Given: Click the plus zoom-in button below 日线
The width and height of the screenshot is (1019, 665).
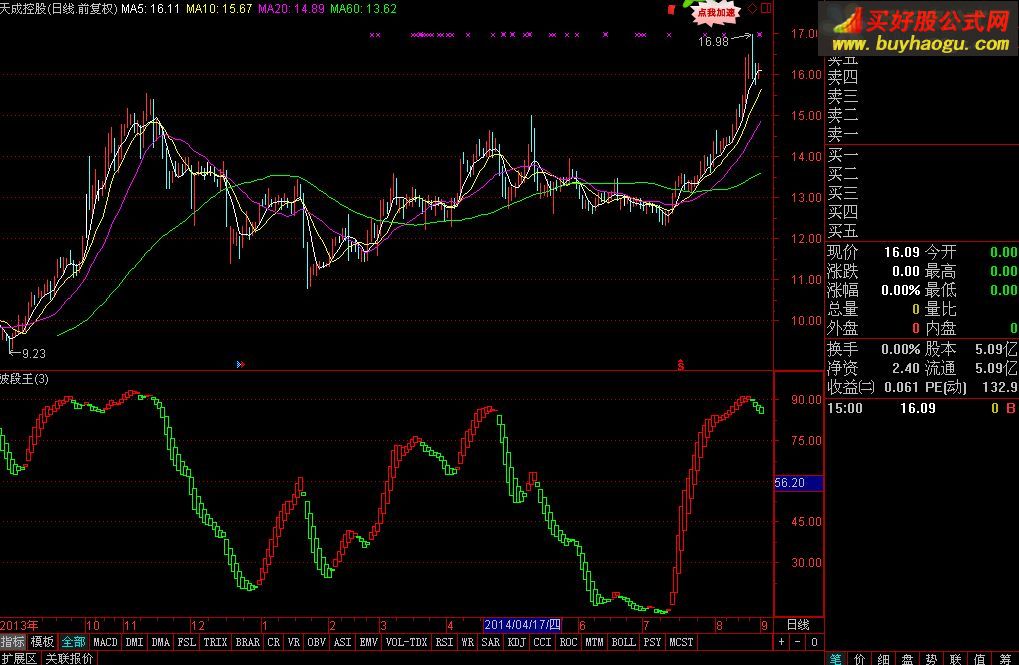Looking at the screenshot, I should click(782, 642).
